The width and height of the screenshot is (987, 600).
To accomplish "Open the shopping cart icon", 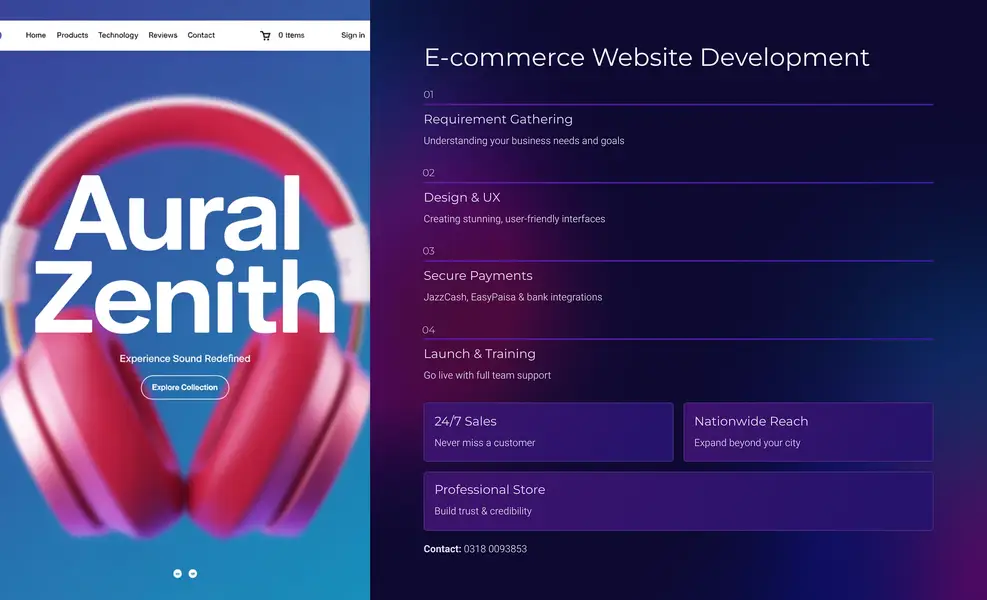I will 265,36.
